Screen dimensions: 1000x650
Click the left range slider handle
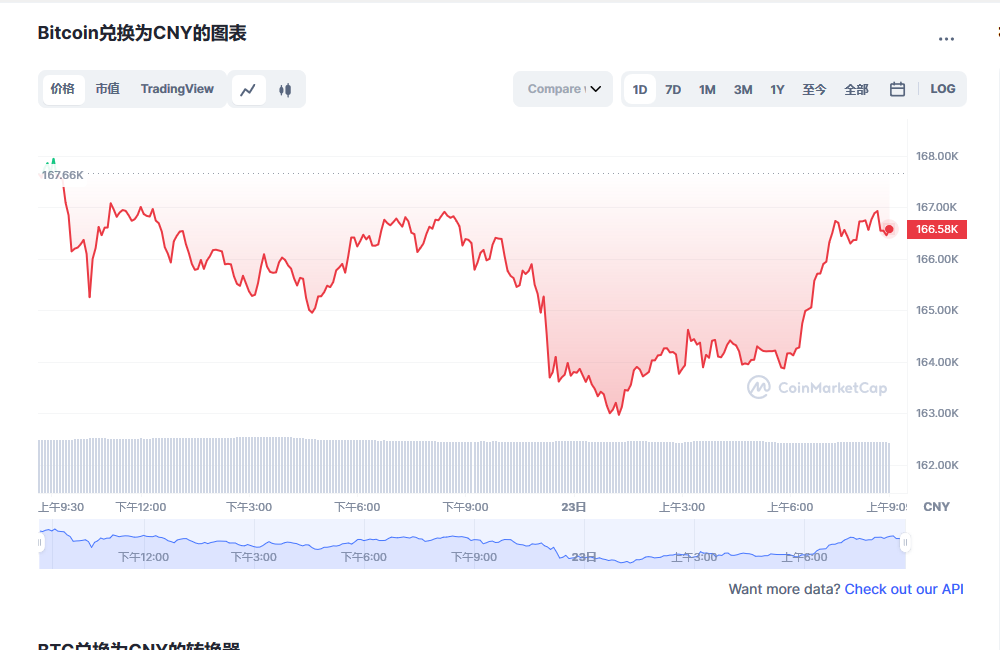[x=41, y=543]
